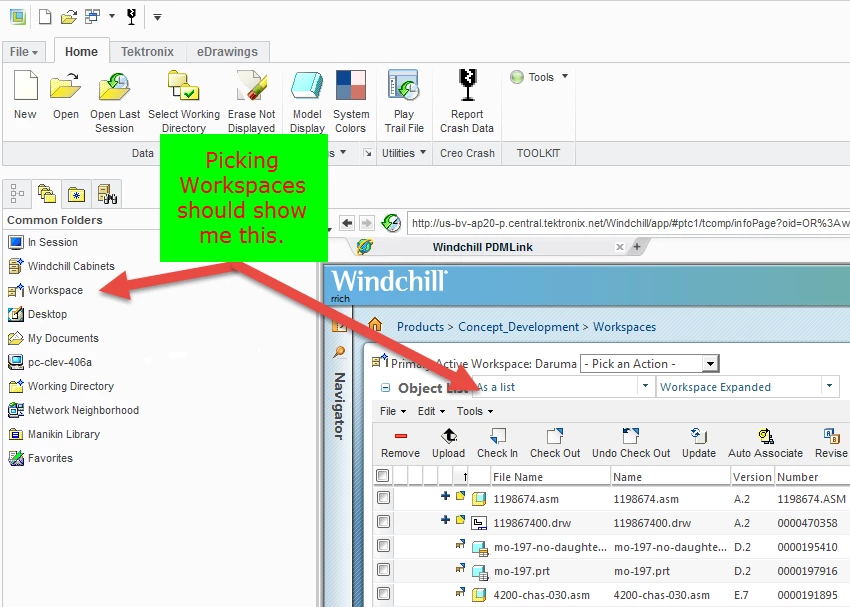Click Concept_Development breadcrumb link
Screen dimensions: 850x607
click(518, 327)
